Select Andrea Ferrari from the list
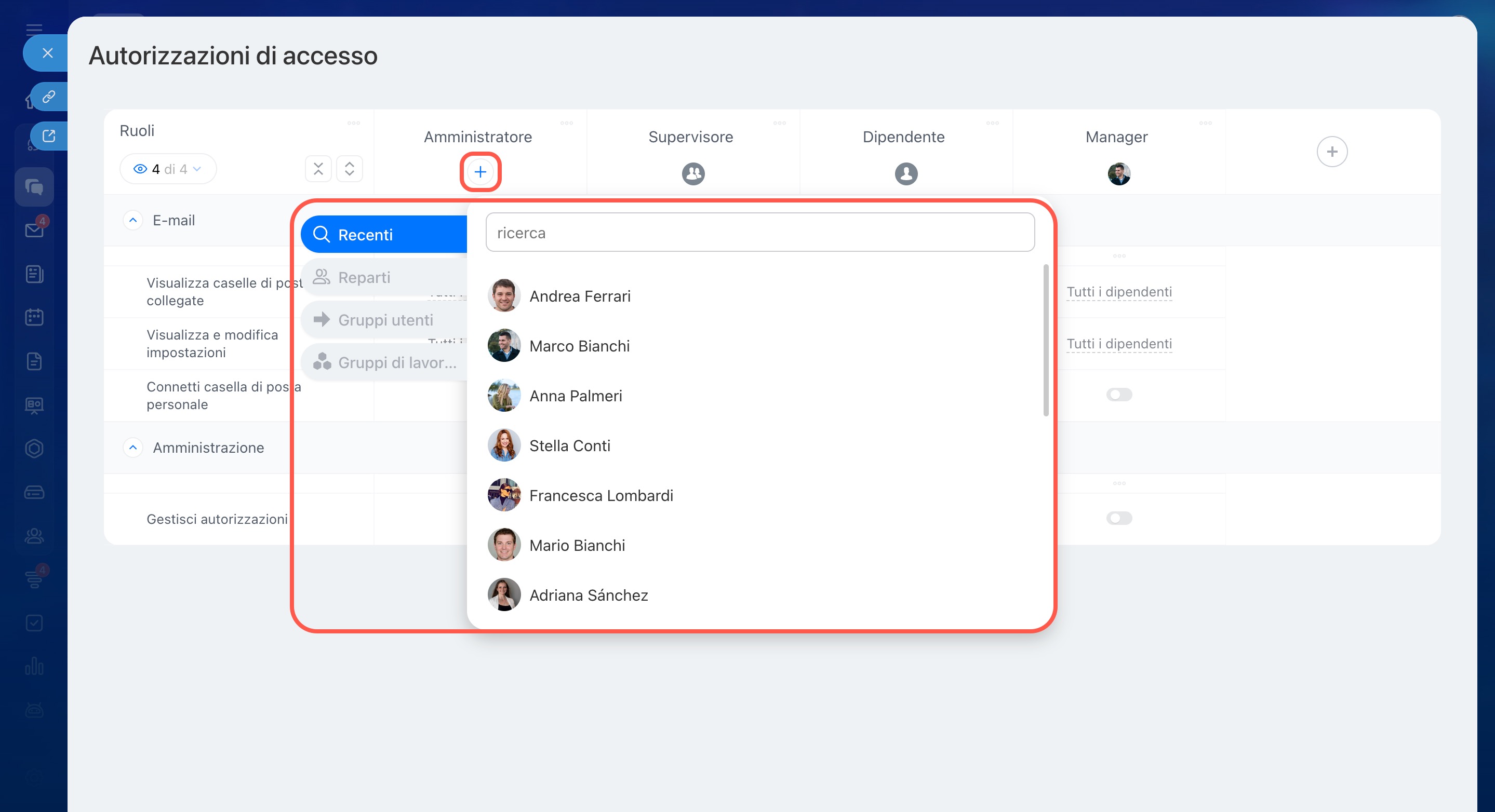This screenshot has height=812, width=1495. [x=579, y=296]
